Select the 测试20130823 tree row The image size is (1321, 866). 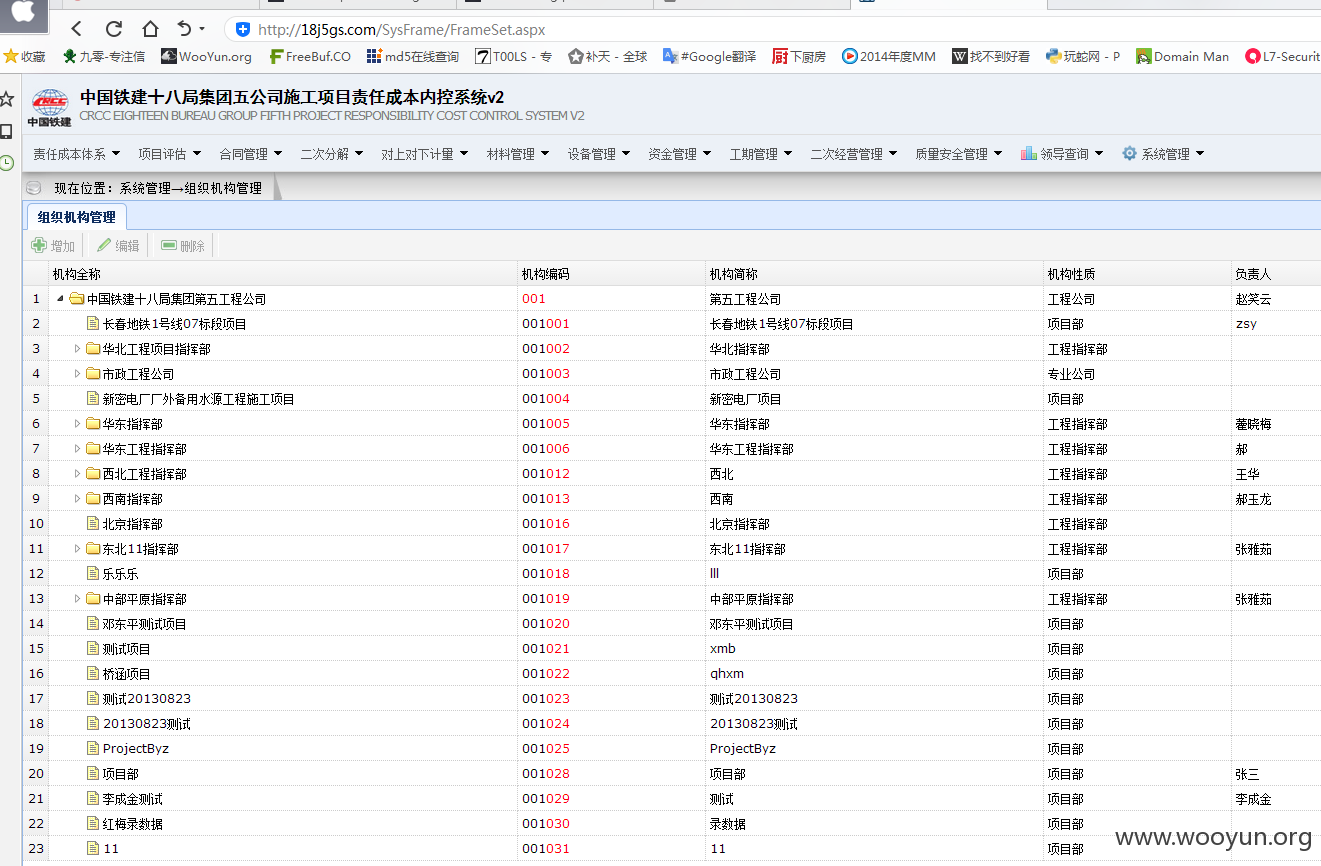tap(672, 699)
